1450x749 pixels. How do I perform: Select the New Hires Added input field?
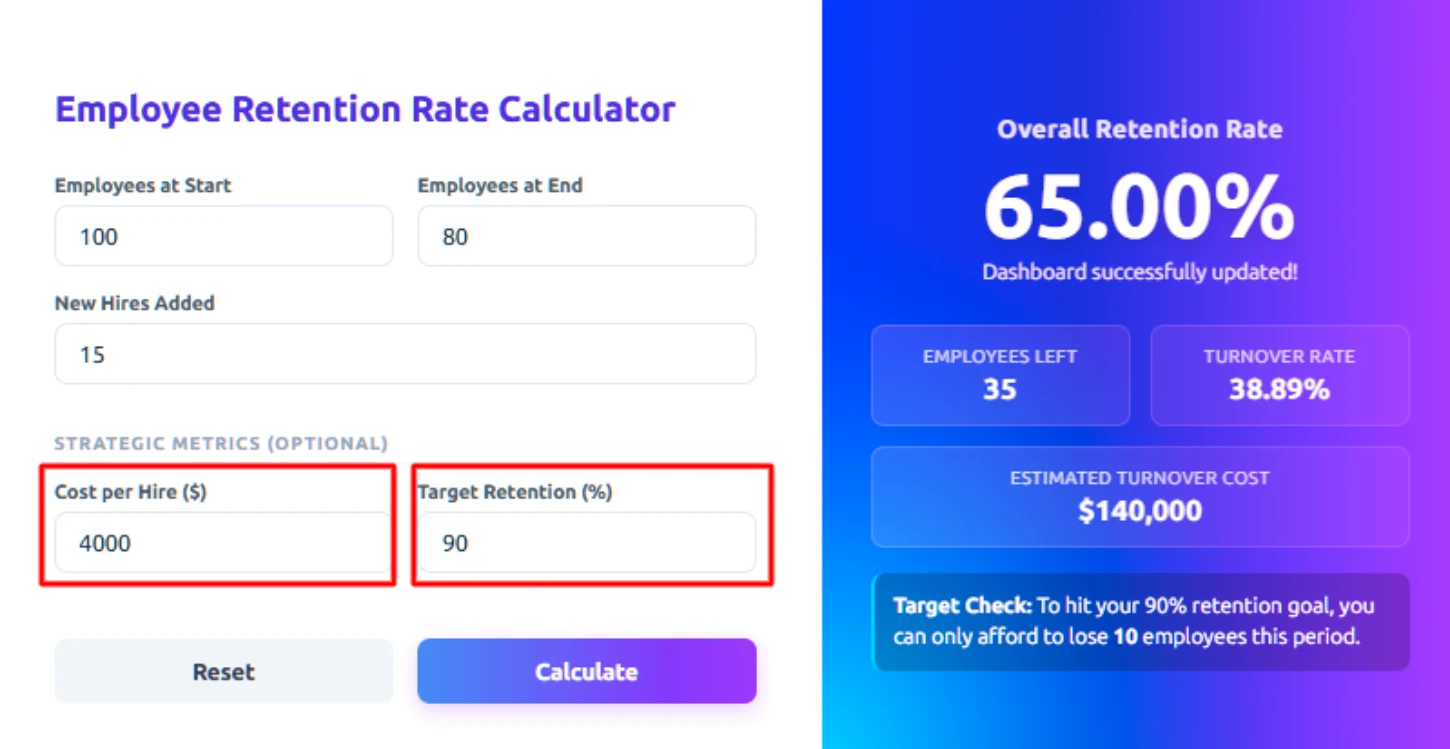pos(405,354)
